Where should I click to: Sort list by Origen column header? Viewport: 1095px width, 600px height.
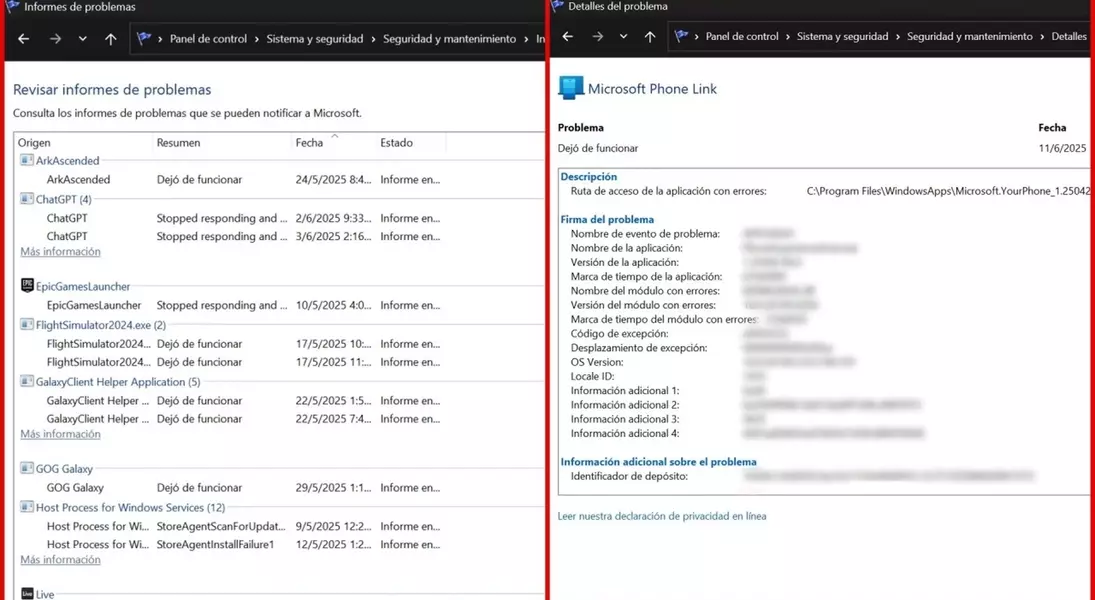click(34, 143)
